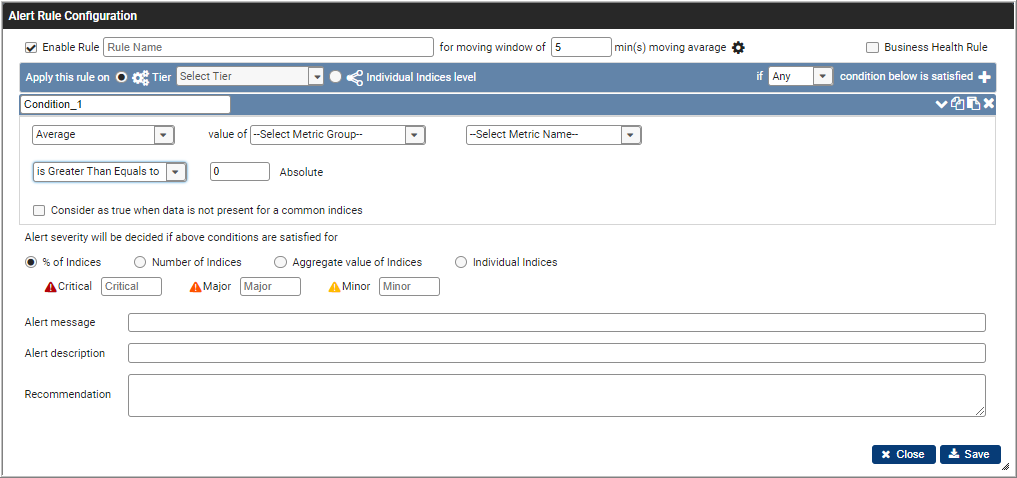Screen dimensions: 1017x478
Task: Copy Condition_1 using the copy icon
Action: 957,104
